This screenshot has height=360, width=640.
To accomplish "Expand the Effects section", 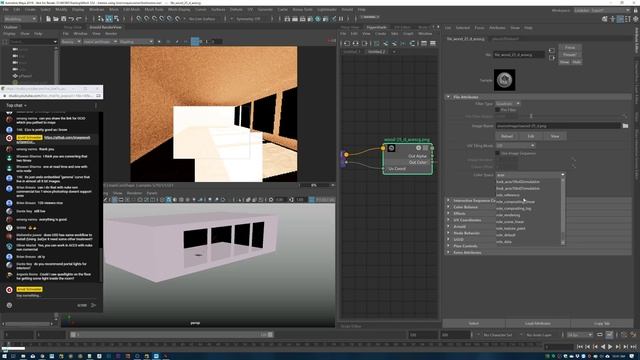I will pyautogui.click(x=448, y=213).
